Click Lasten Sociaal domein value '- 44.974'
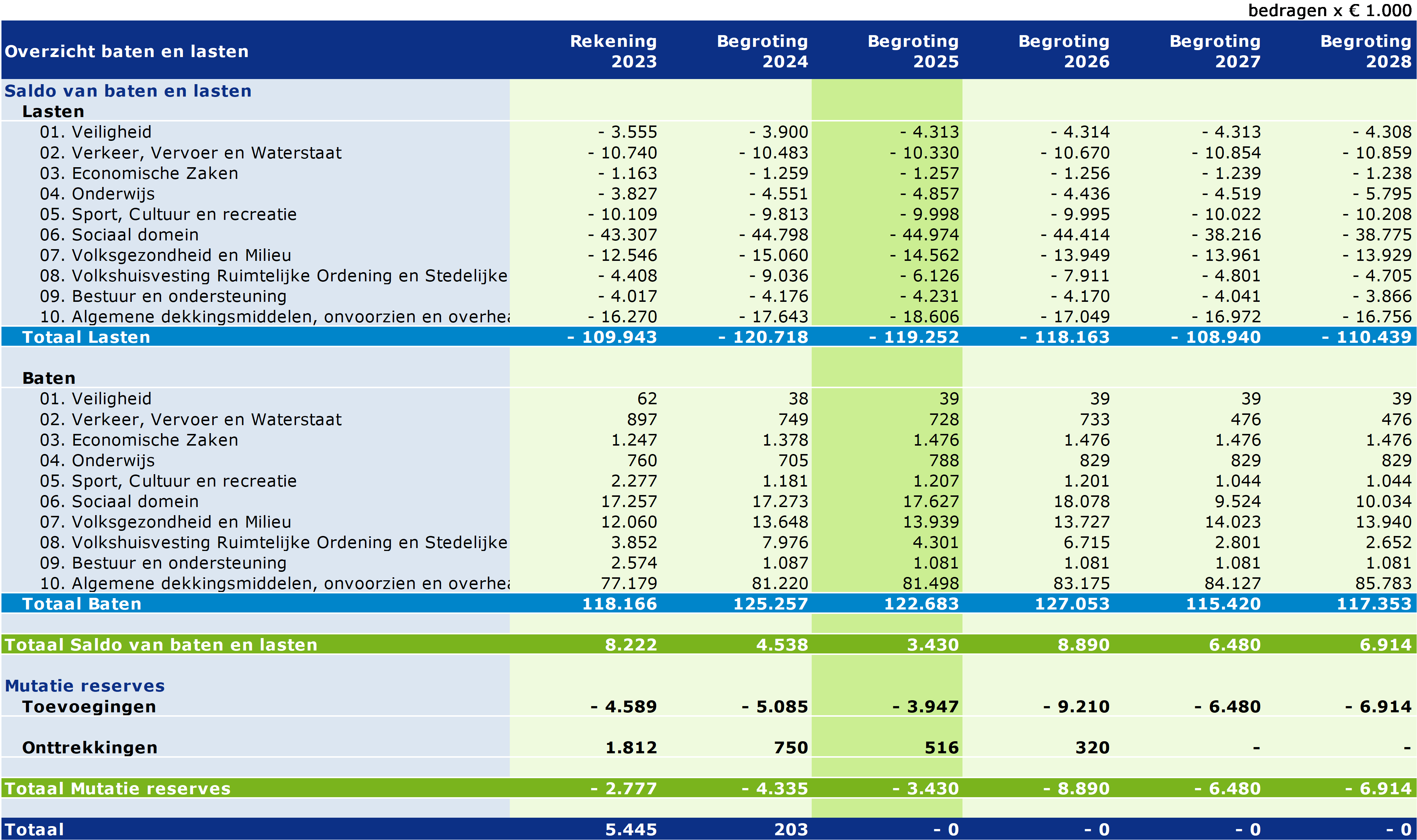Viewport: 1417px width, 840px height. pyautogui.click(x=924, y=235)
